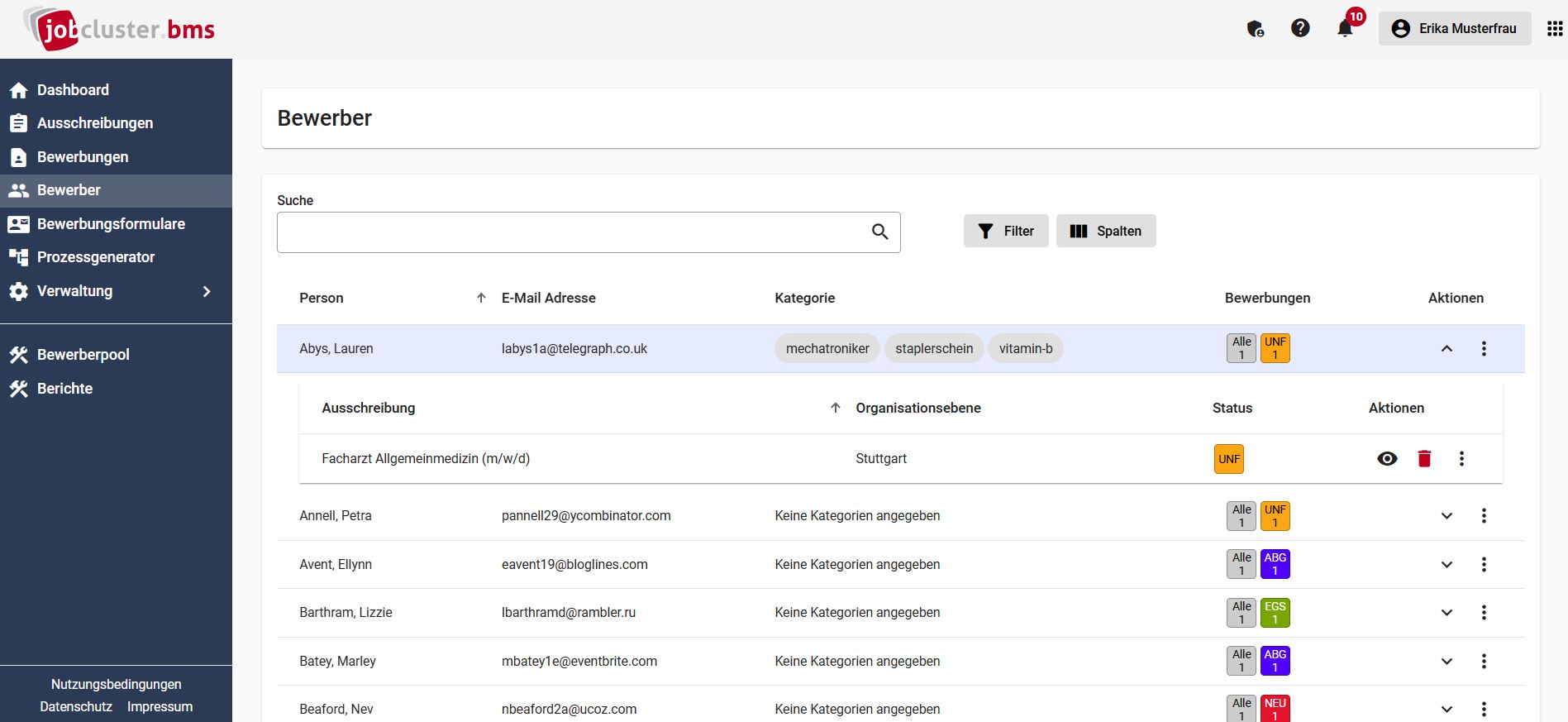Click name Batey, Marley
Viewport: 1568px width, 722px height.
[x=337, y=661]
